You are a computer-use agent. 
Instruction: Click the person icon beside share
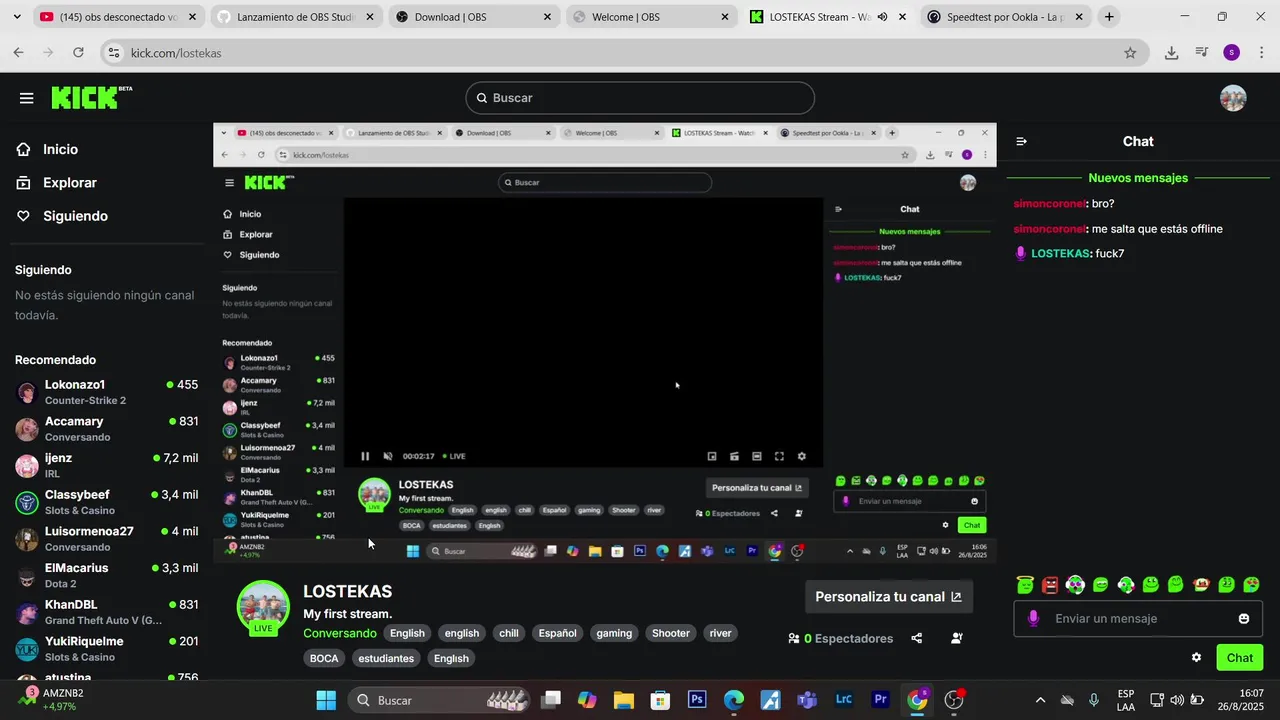957,638
